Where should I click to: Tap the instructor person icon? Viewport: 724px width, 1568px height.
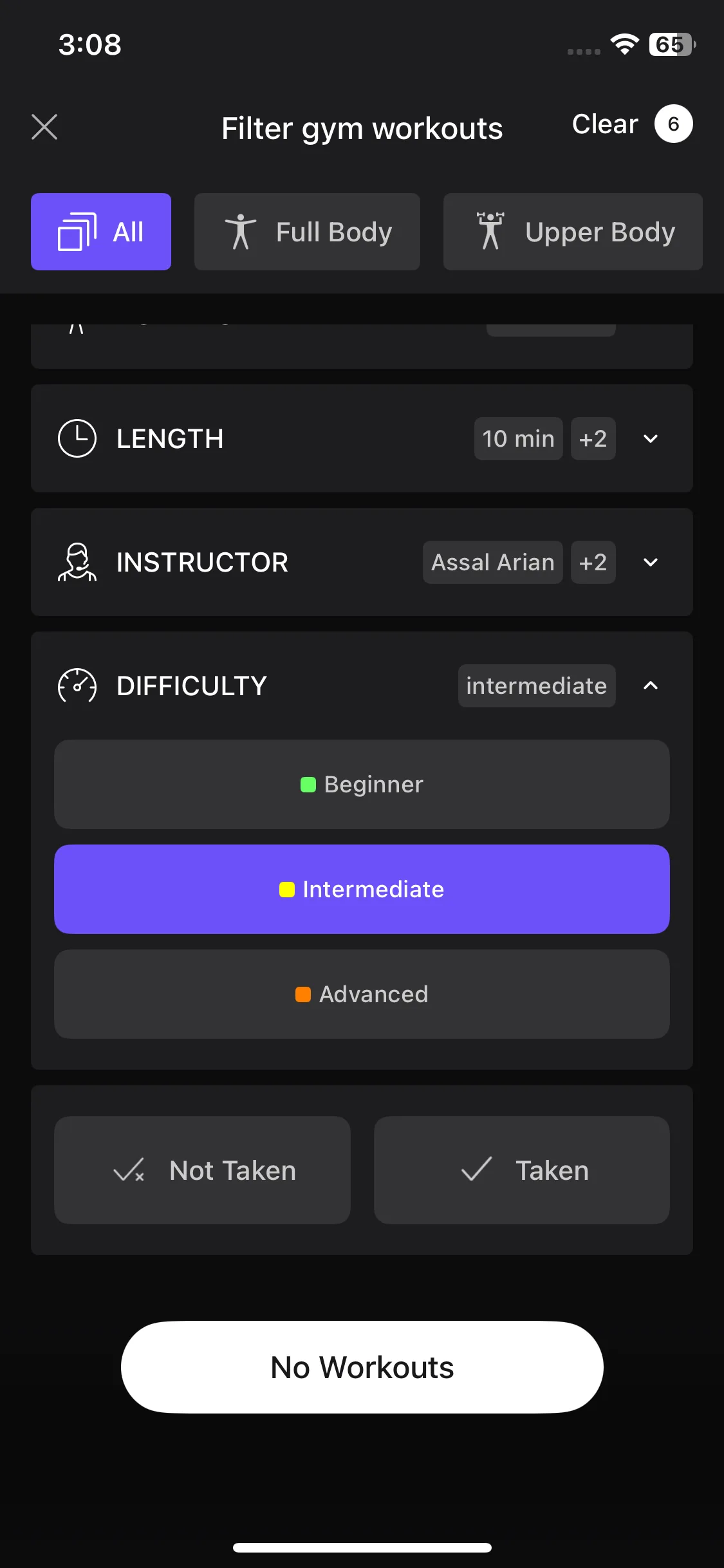click(77, 562)
